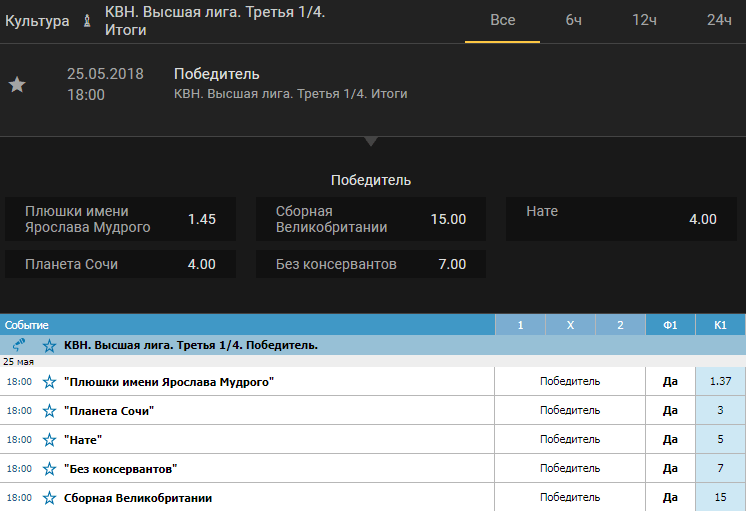The width and height of the screenshot is (746, 511).
Task: Favorite the "Плюшки имени Ярослава Мудрого" row star
Action: 49,382
